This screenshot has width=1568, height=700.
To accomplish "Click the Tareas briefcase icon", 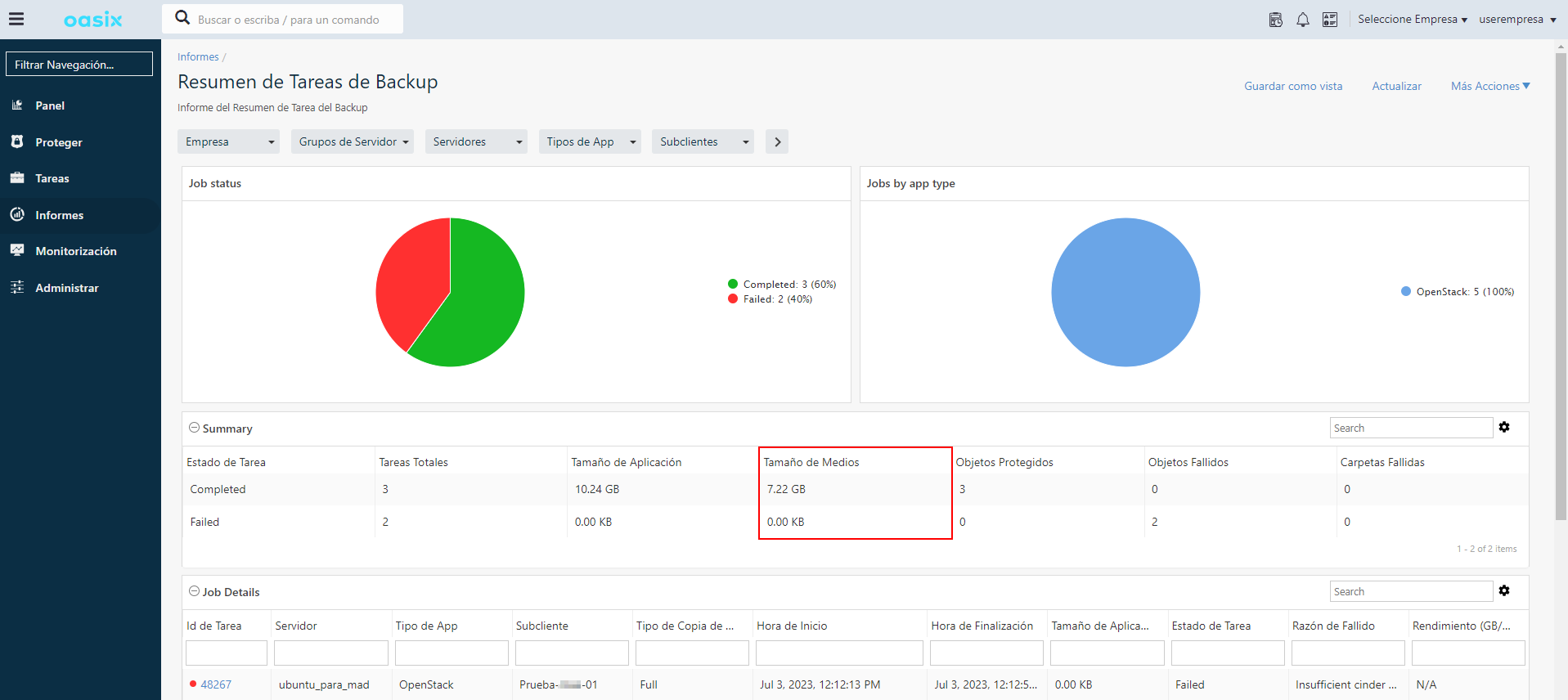I will click(17, 178).
